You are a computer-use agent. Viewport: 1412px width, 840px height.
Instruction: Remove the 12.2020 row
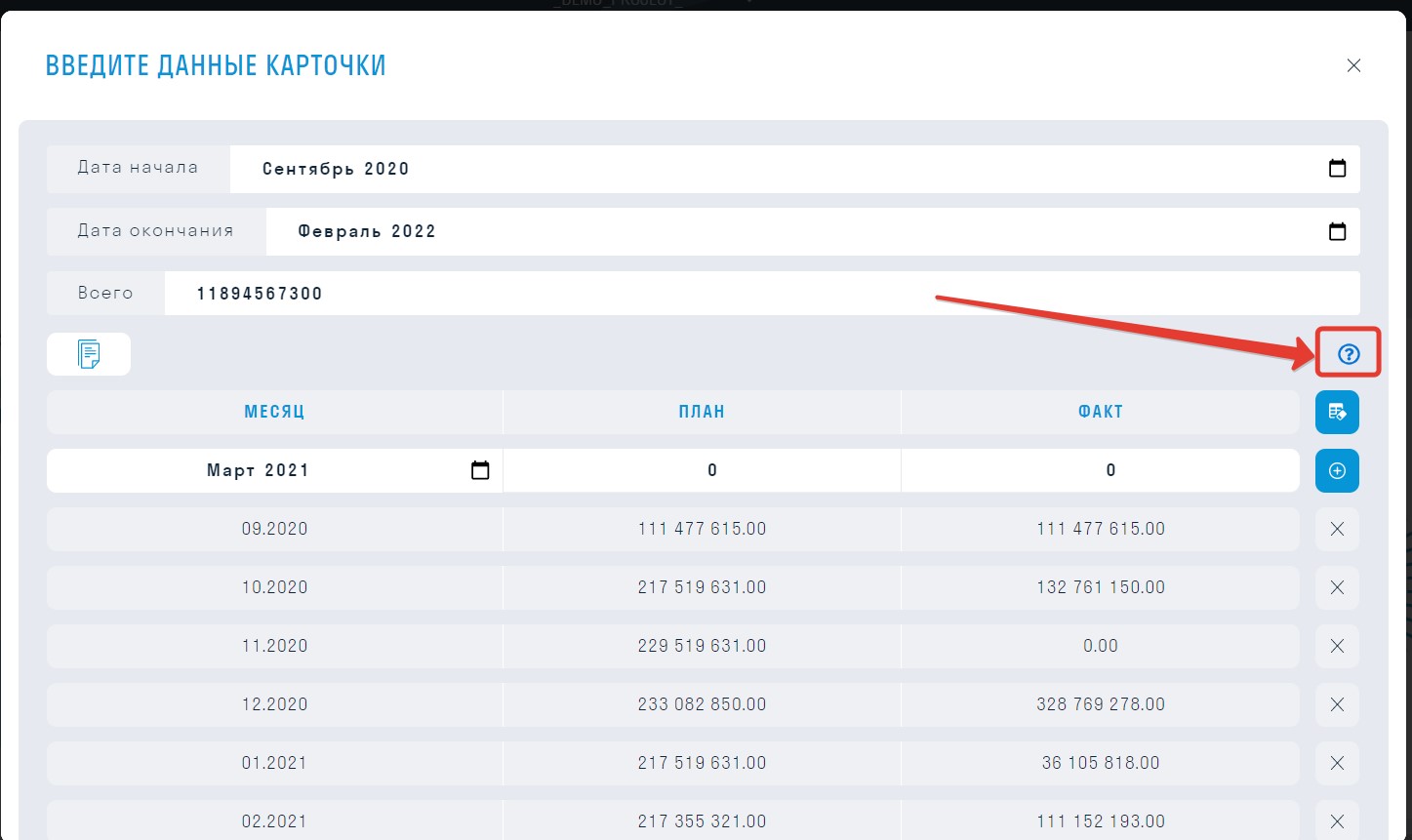[1337, 704]
